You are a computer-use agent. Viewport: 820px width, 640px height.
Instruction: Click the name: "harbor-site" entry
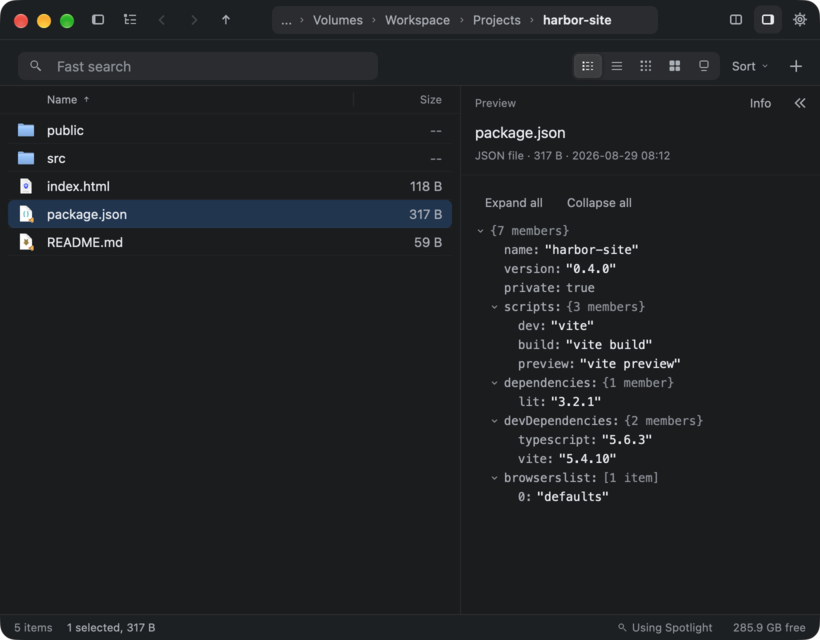click(571, 250)
